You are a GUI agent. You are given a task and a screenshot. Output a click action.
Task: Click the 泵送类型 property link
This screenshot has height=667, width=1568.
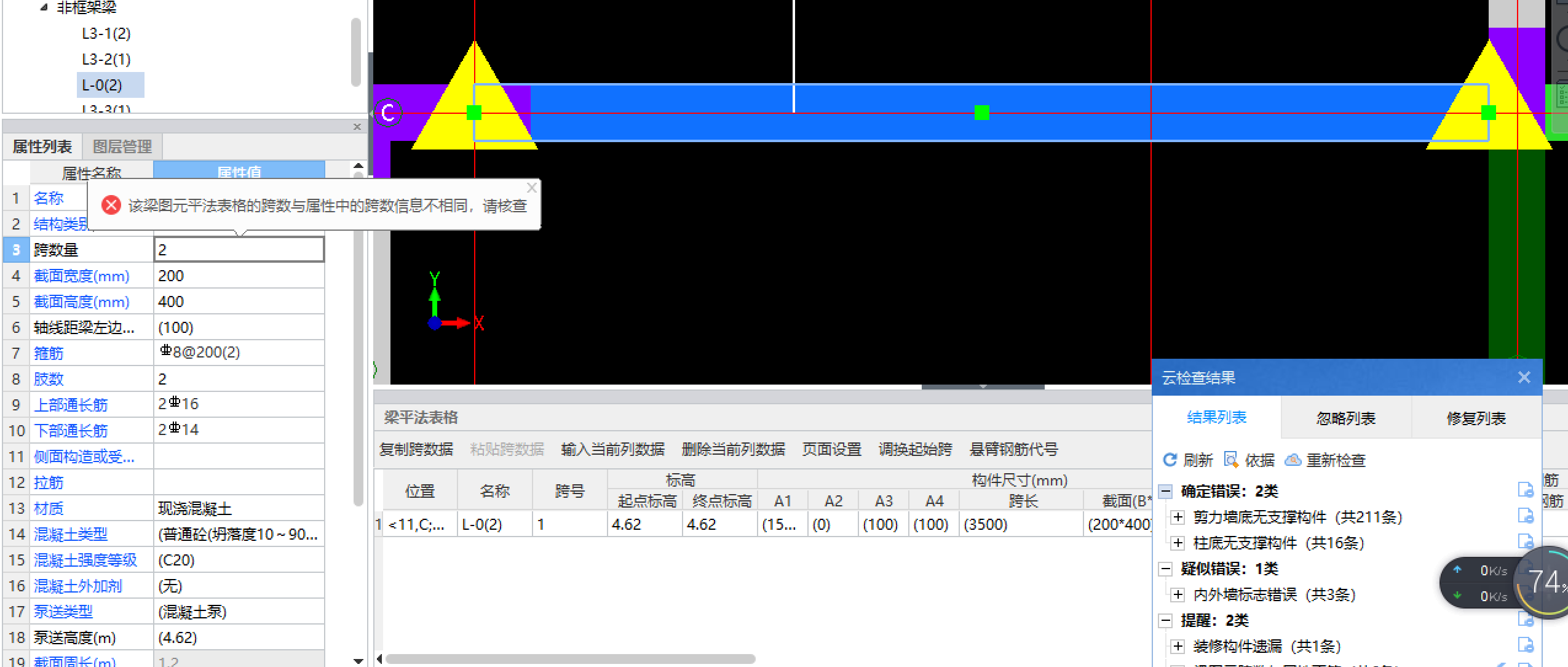coord(63,612)
